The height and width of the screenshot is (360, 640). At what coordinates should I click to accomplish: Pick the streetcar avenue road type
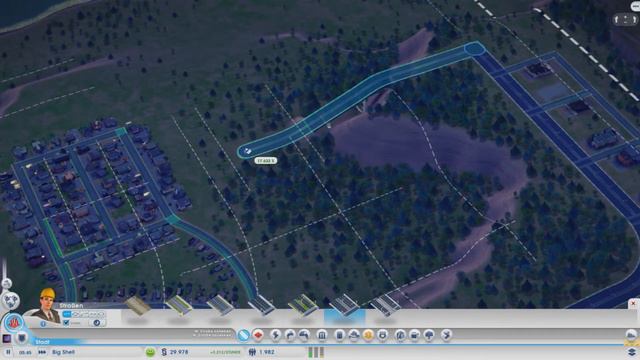[385, 306]
